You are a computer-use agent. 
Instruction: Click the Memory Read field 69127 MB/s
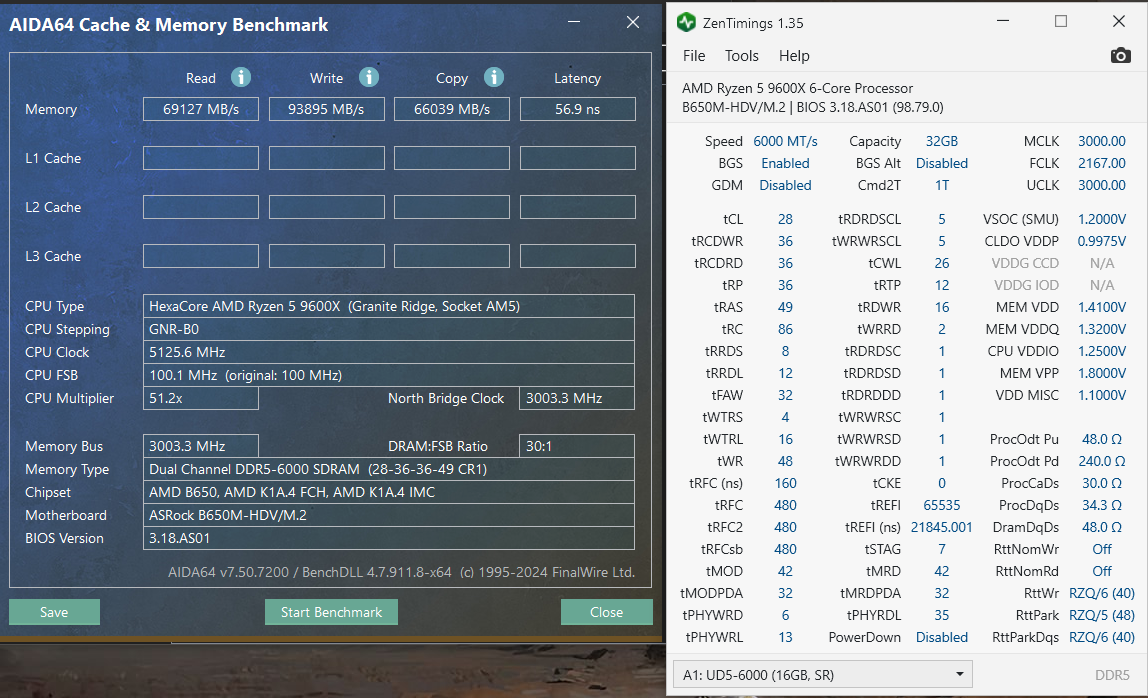tap(201, 109)
